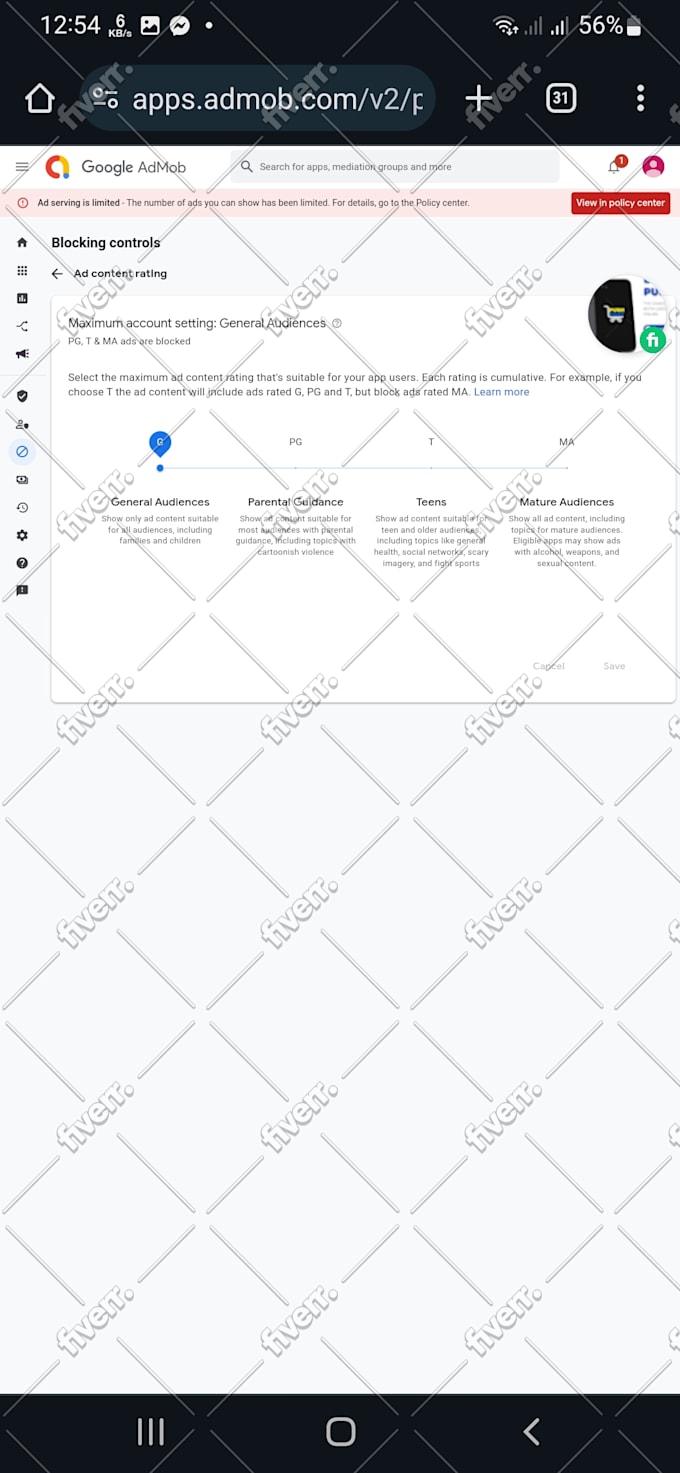The height and width of the screenshot is (1473, 680).
Task: Open Mediation icon in sidebar
Action: click(x=22, y=326)
